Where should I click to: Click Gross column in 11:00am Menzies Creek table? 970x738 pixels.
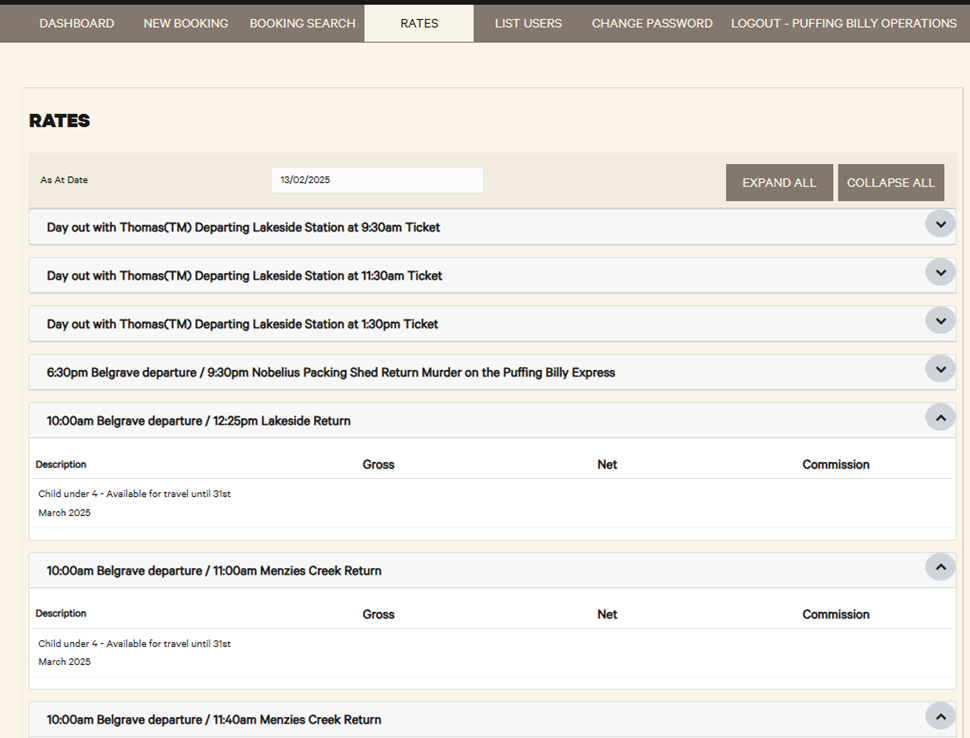[378, 614]
